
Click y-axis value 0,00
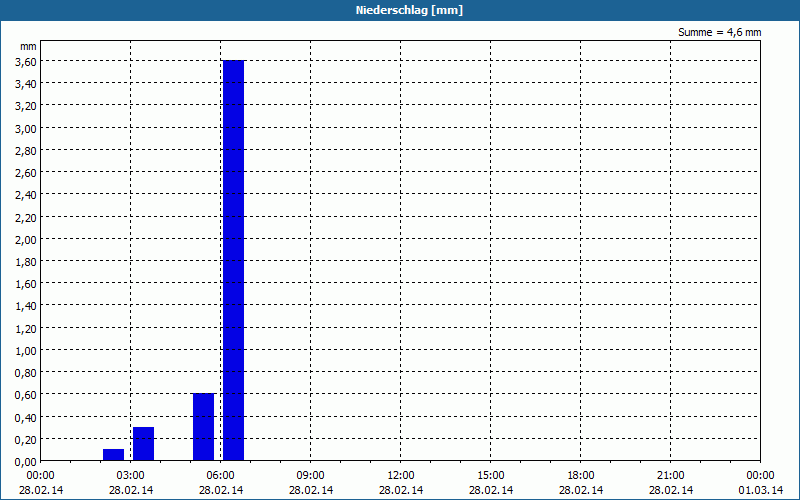pyautogui.click(x=26, y=461)
